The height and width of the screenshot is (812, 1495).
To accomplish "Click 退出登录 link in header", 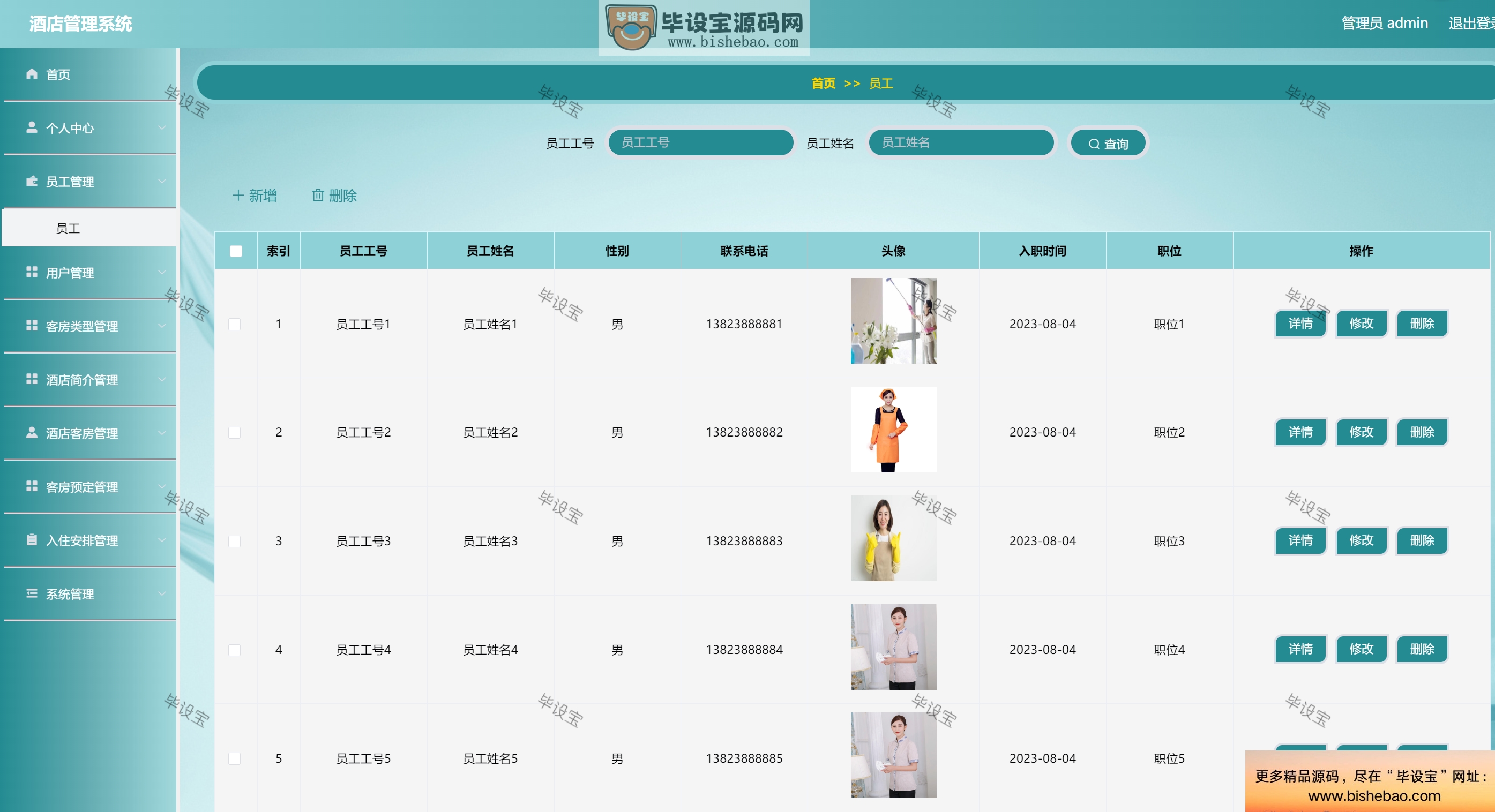I will pyautogui.click(x=1471, y=22).
